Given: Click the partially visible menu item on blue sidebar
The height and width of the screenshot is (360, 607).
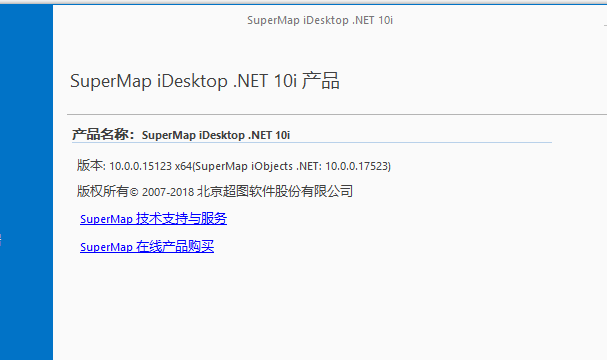Looking at the screenshot, I should pyautogui.click(x=1, y=240).
